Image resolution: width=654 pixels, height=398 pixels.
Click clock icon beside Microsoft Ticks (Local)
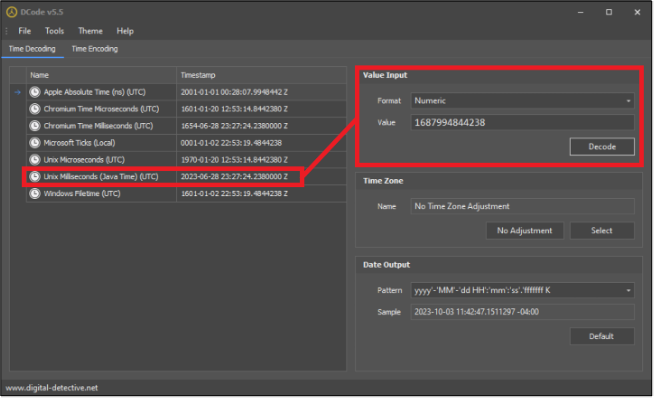click(35, 143)
